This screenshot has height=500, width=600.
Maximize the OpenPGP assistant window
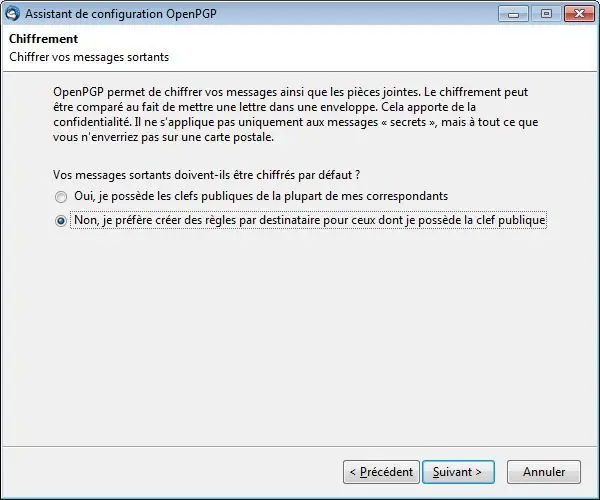(546, 14)
